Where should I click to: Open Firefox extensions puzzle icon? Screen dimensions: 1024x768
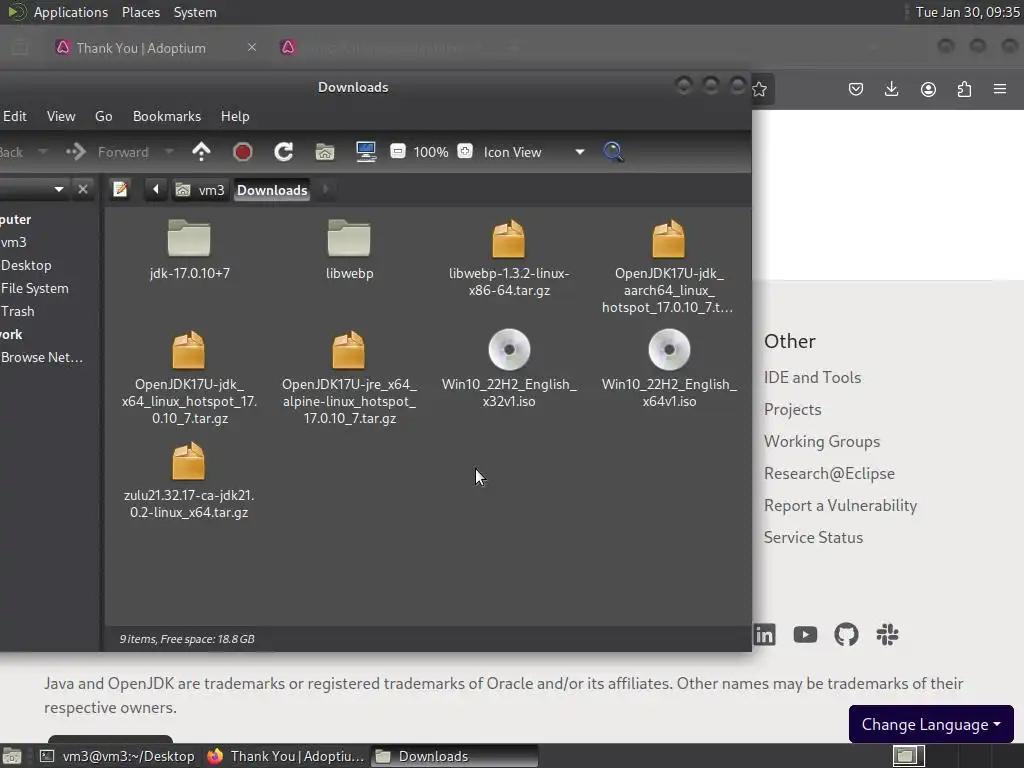pyautogui.click(x=964, y=89)
